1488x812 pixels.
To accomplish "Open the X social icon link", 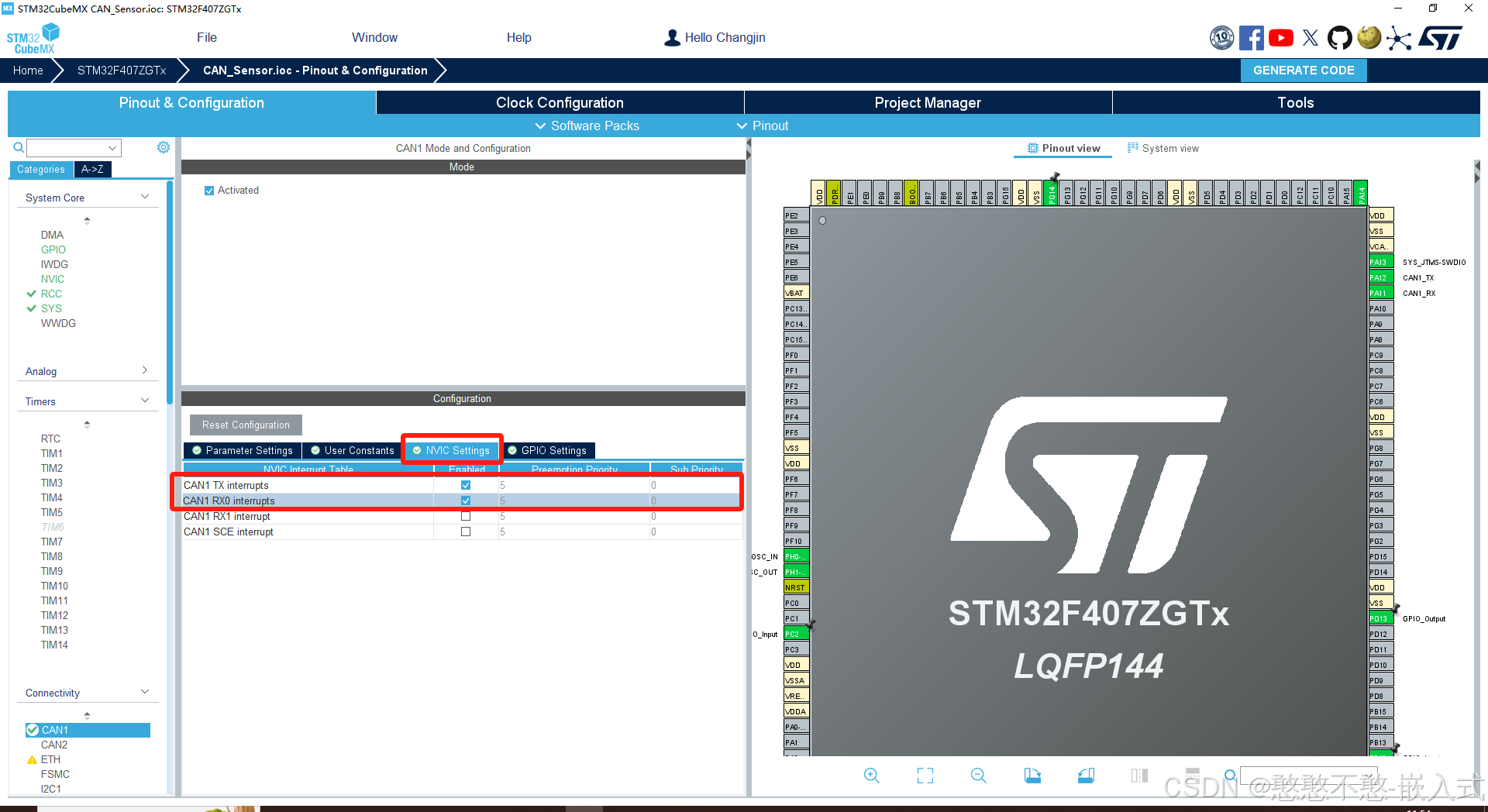I will (x=1311, y=38).
